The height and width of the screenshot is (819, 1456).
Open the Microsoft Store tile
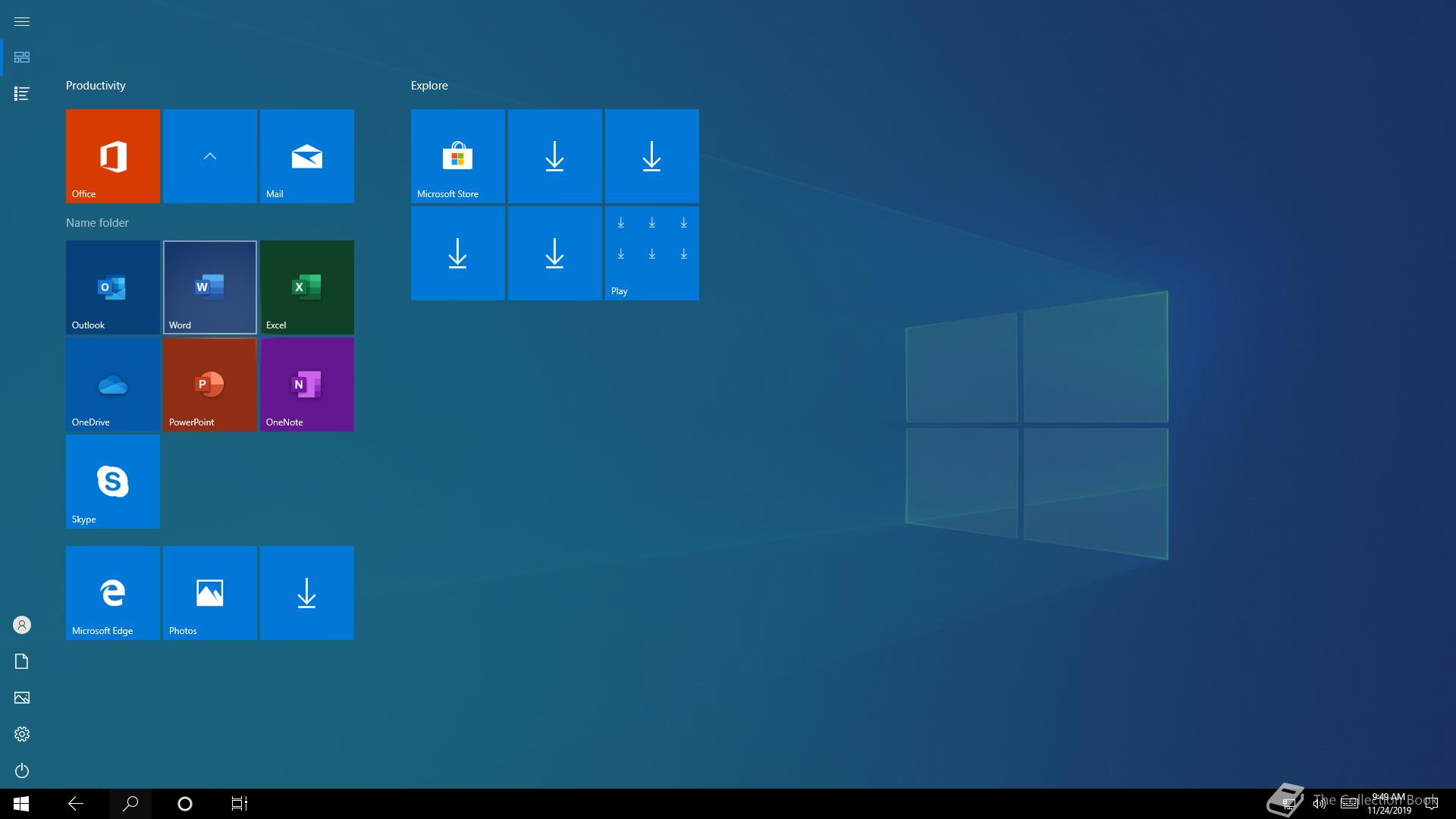click(458, 156)
